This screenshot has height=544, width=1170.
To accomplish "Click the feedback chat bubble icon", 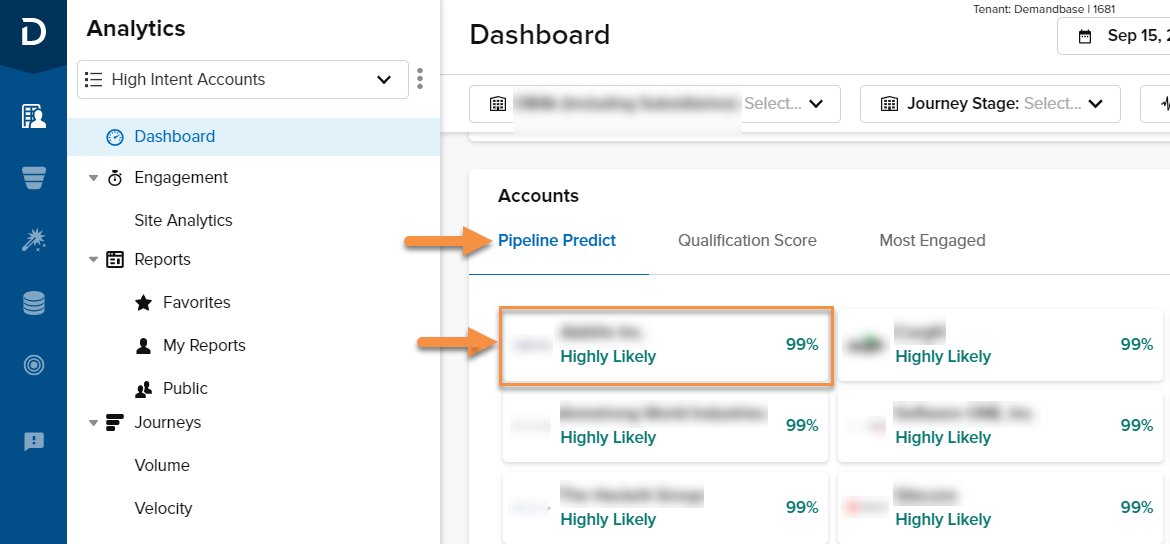I will coord(34,442).
